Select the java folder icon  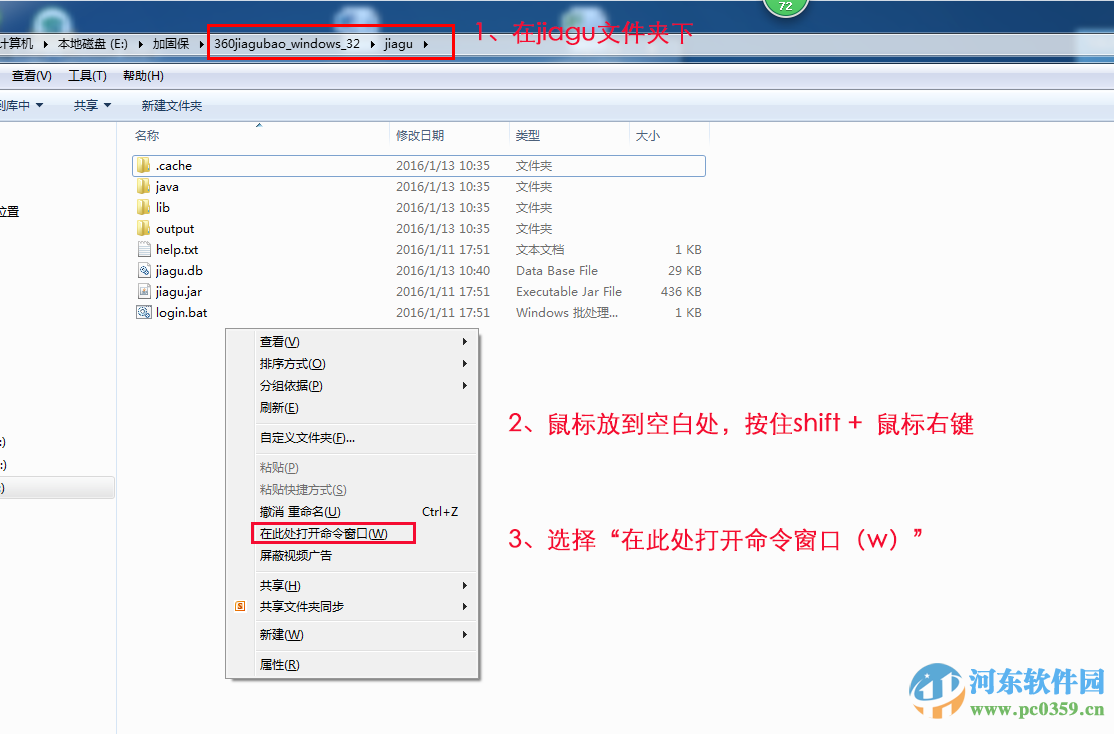(144, 187)
